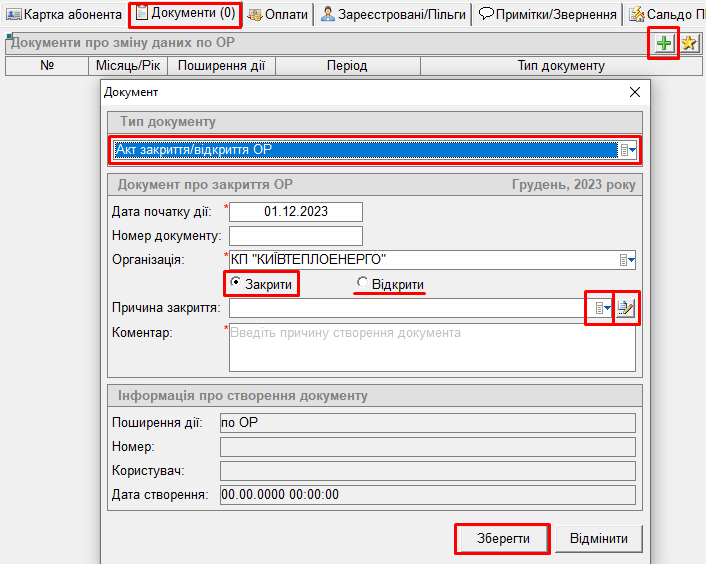Switch to the Картка абонента tab
This screenshot has height=564, width=706.
click(65, 14)
